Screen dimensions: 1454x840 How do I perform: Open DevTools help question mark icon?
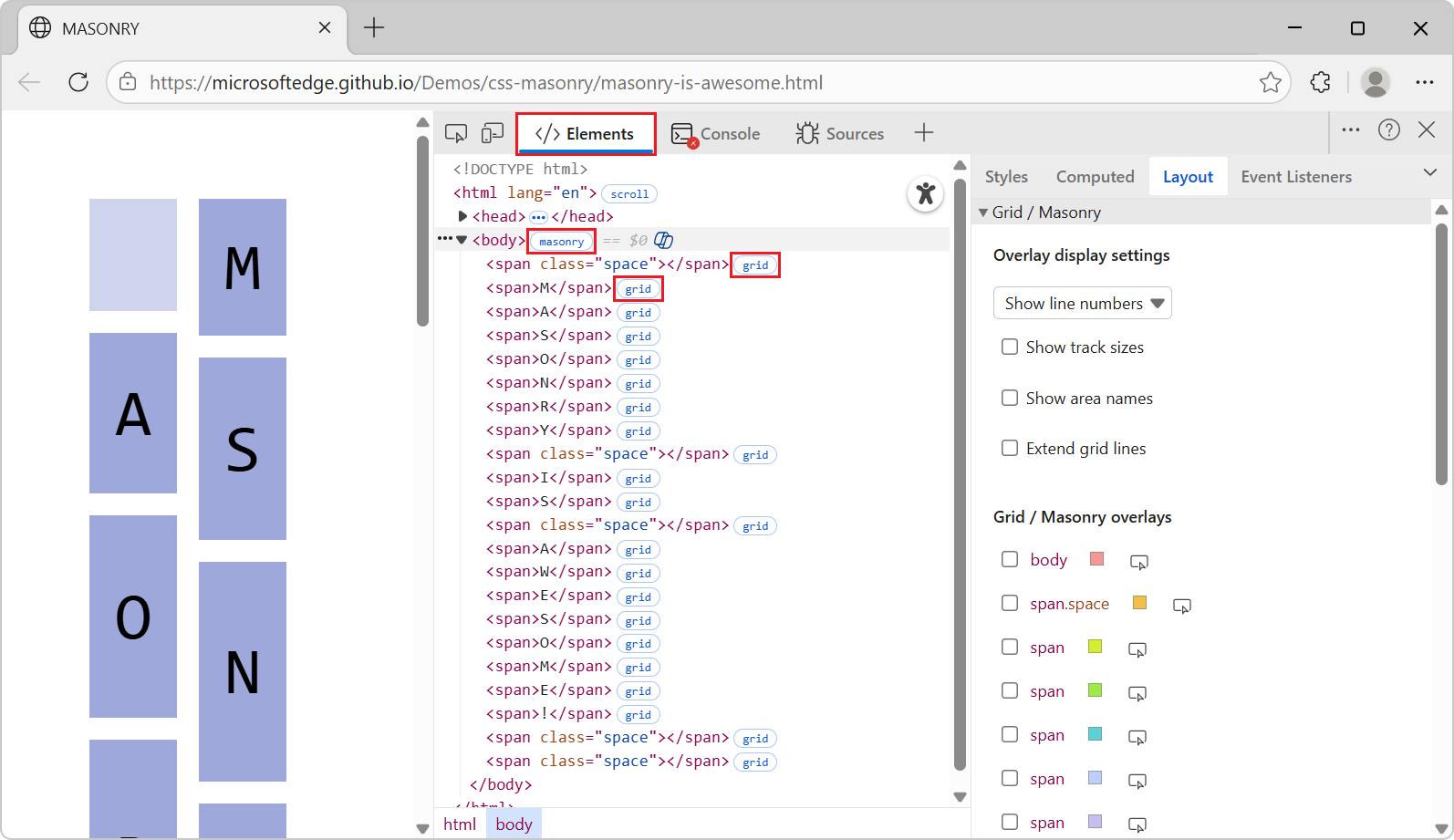pyautogui.click(x=1388, y=130)
